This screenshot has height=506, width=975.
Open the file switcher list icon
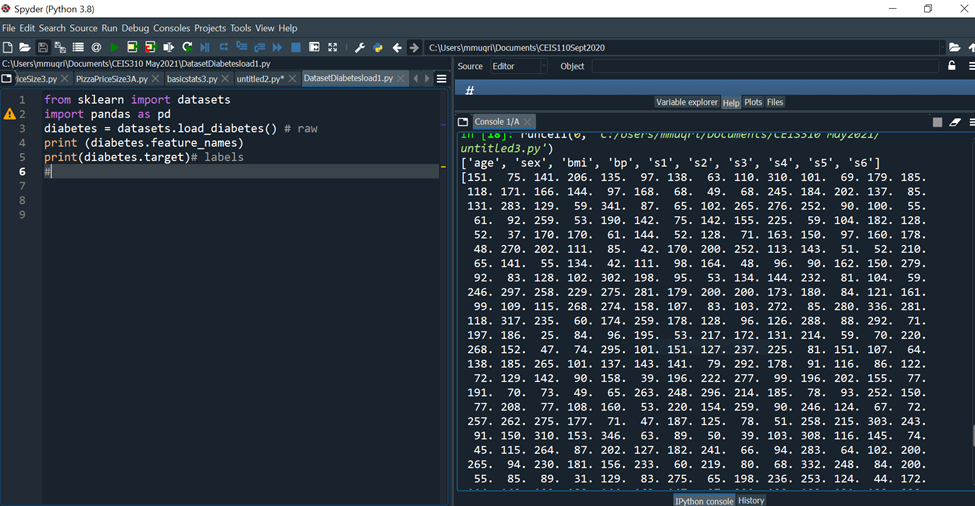(x=78, y=47)
